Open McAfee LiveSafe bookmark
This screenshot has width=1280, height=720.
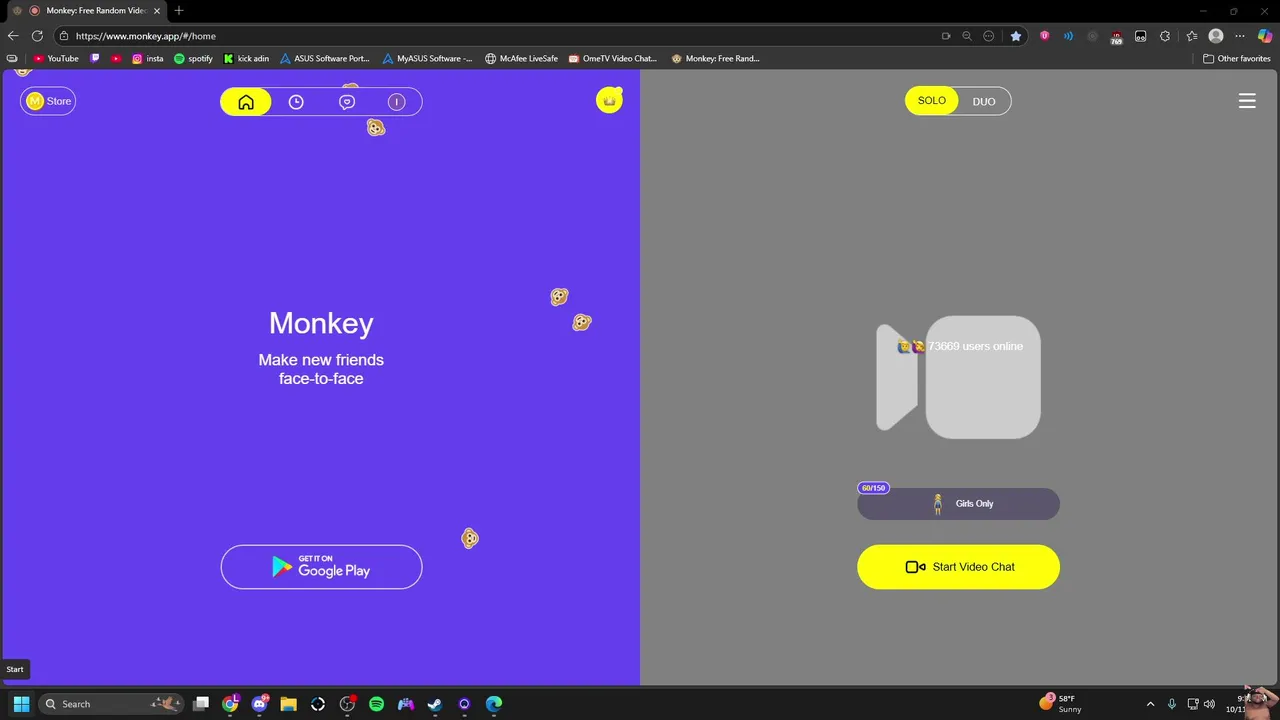click(x=521, y=59)
